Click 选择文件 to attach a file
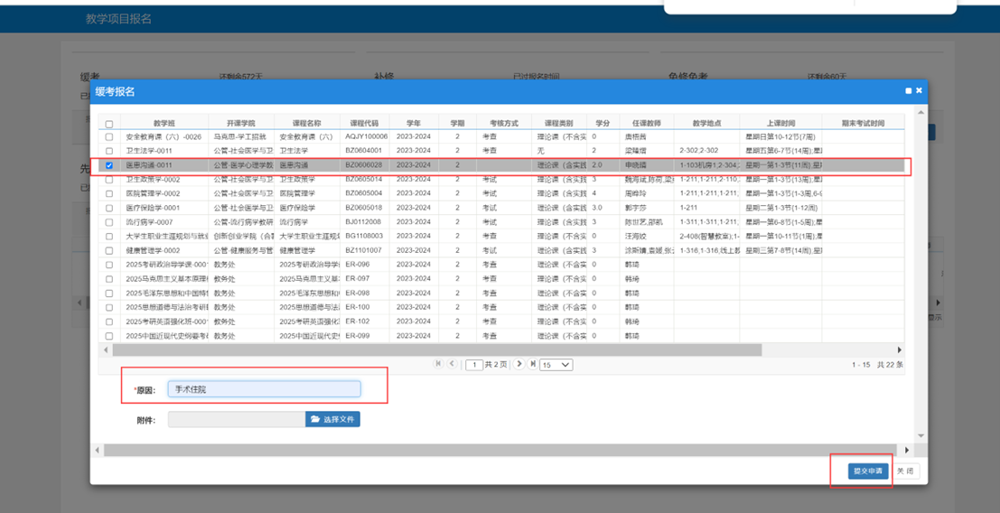The width and height of the screenshot is (1000, 513). click(x=333, y=419)
